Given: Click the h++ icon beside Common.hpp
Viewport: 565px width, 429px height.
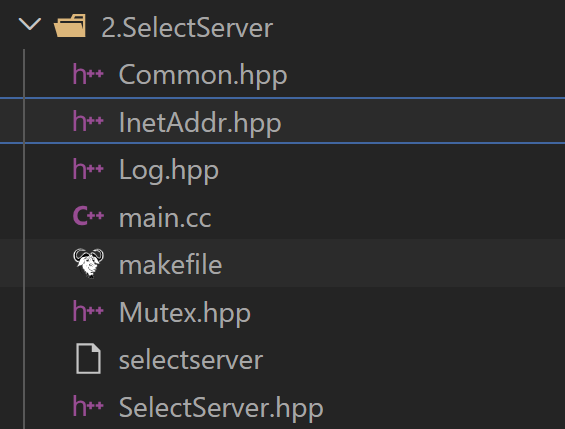Looking at the screenshot, I should 88,74.
